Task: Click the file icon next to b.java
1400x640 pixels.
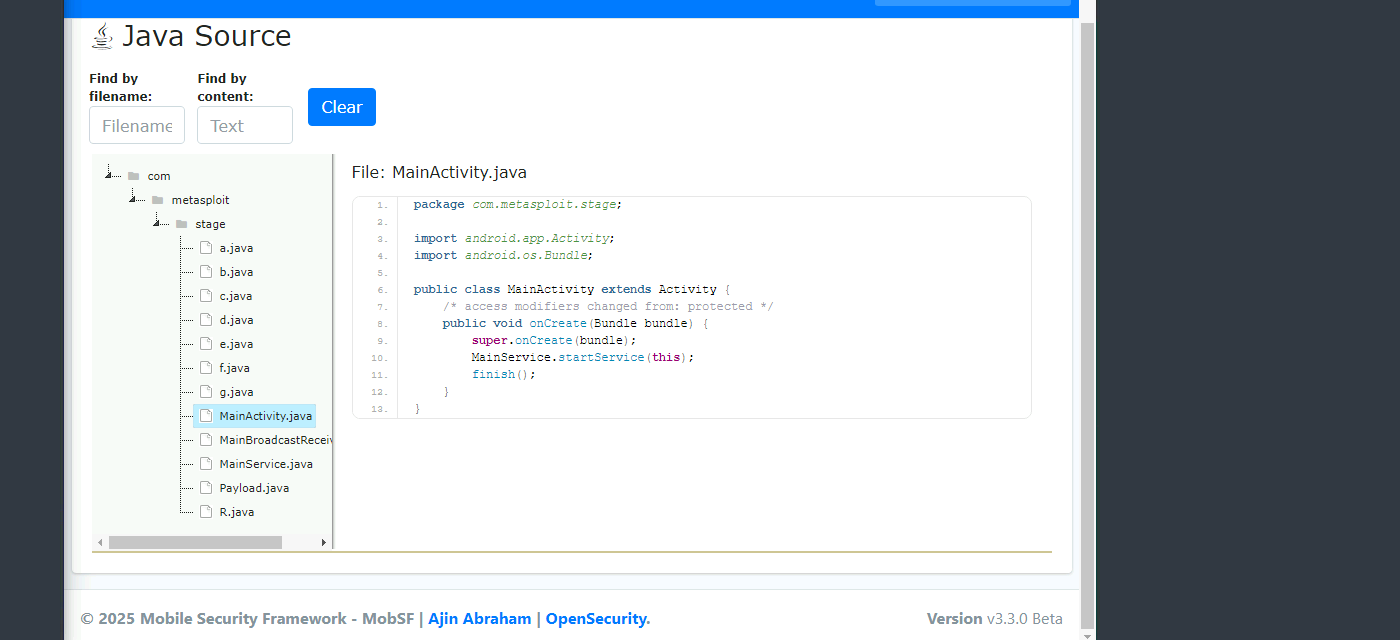Action: point(205,272)
